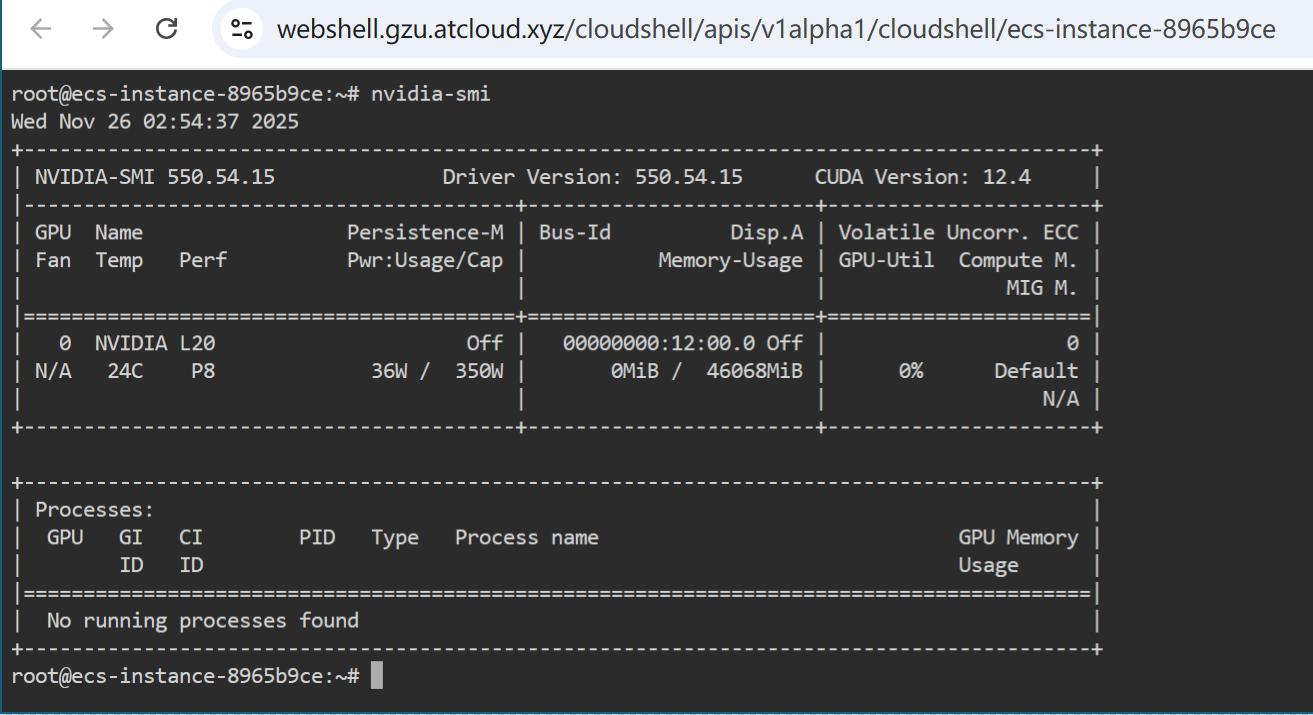Click the 350W power cap value
The image size is (1313, 715).
(478, 371)
